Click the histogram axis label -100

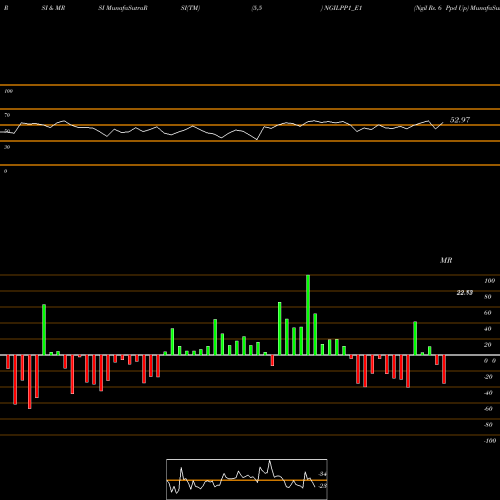click(x=490, y=441)
